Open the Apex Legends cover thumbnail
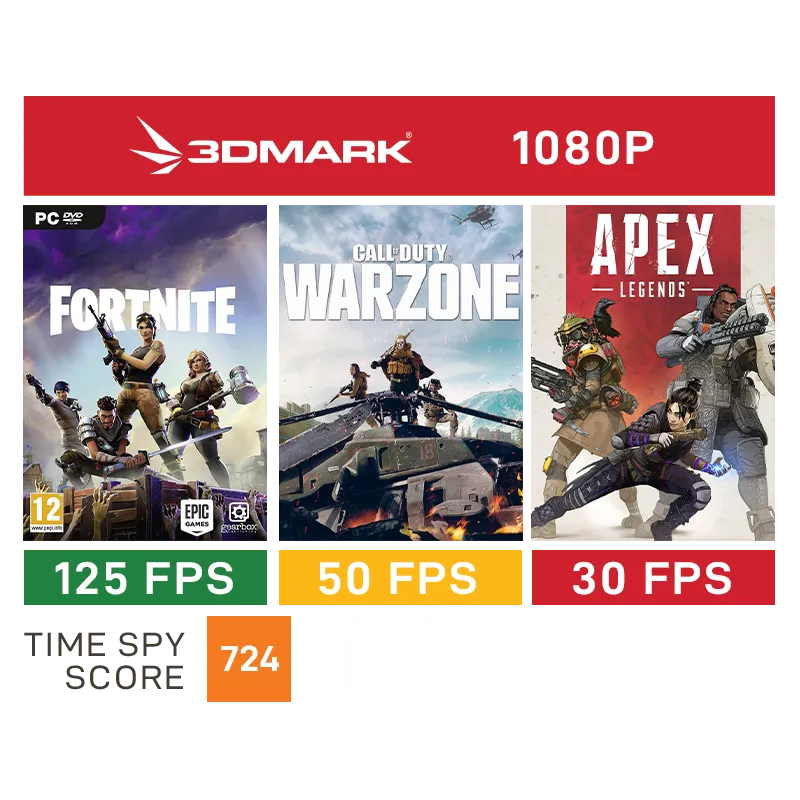 [653, 373]
